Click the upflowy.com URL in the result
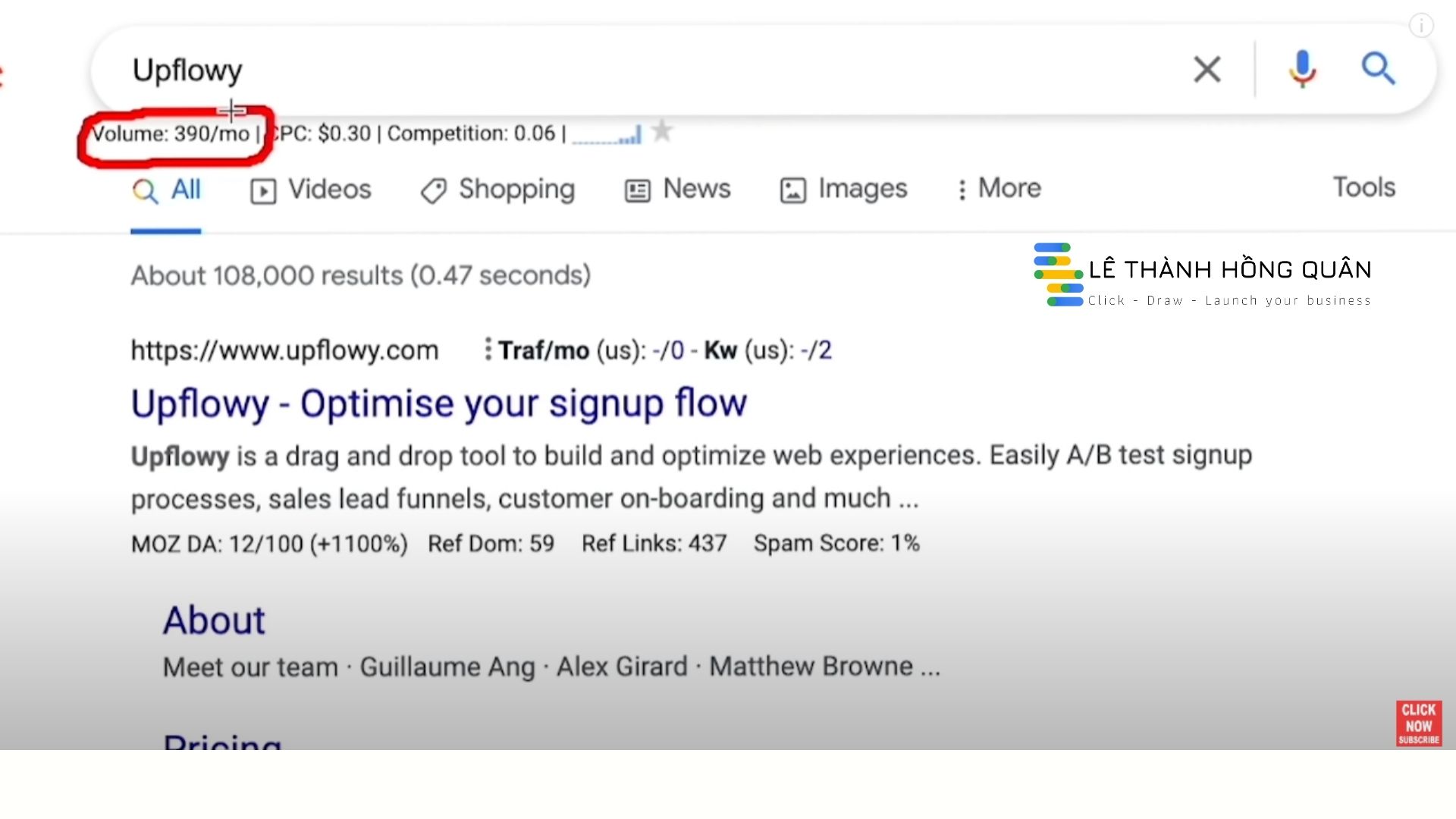Viewport: 1456px width, 819px height. click(284, 350)
